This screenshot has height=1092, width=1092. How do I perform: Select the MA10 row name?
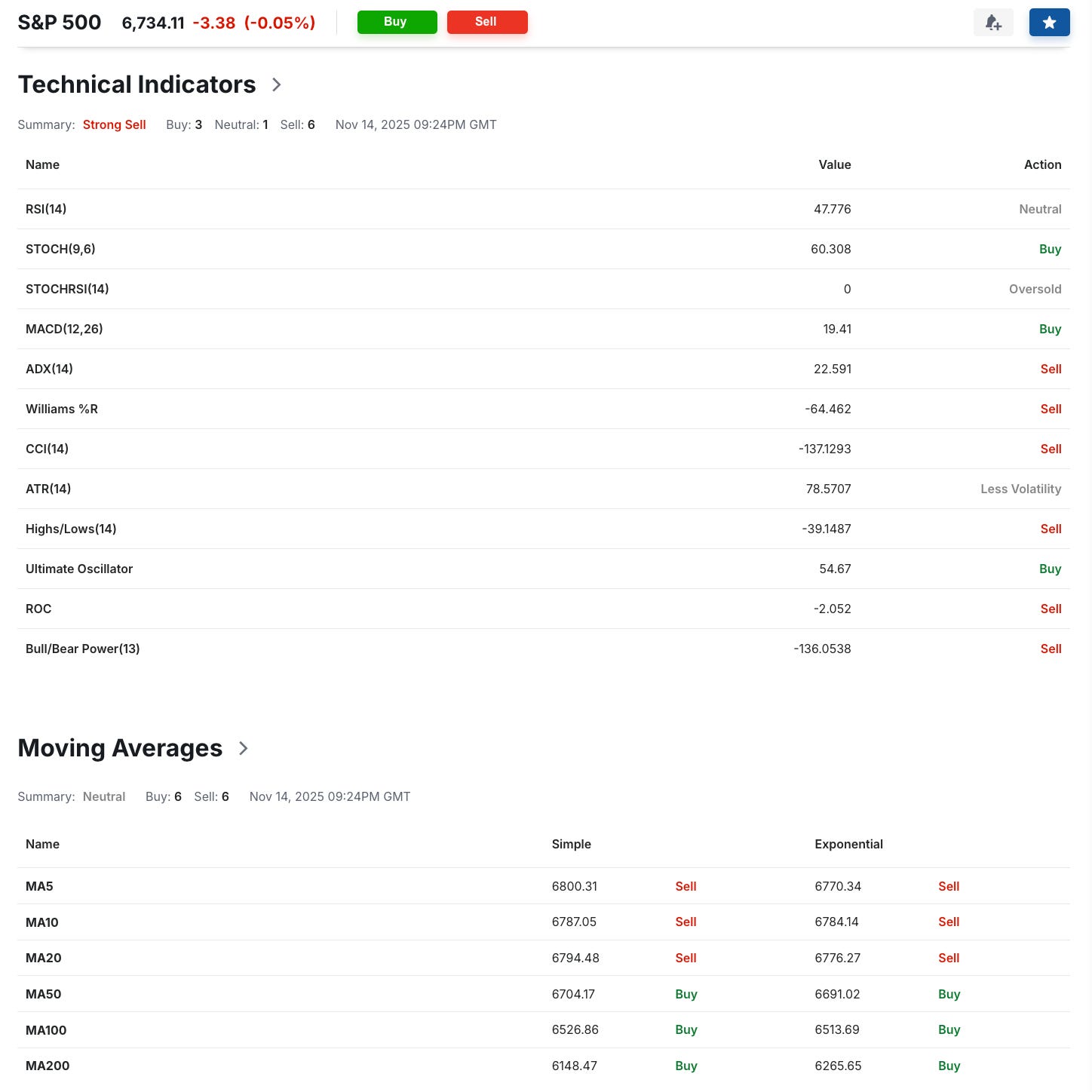pyautogui.click(x=42, y=922)
